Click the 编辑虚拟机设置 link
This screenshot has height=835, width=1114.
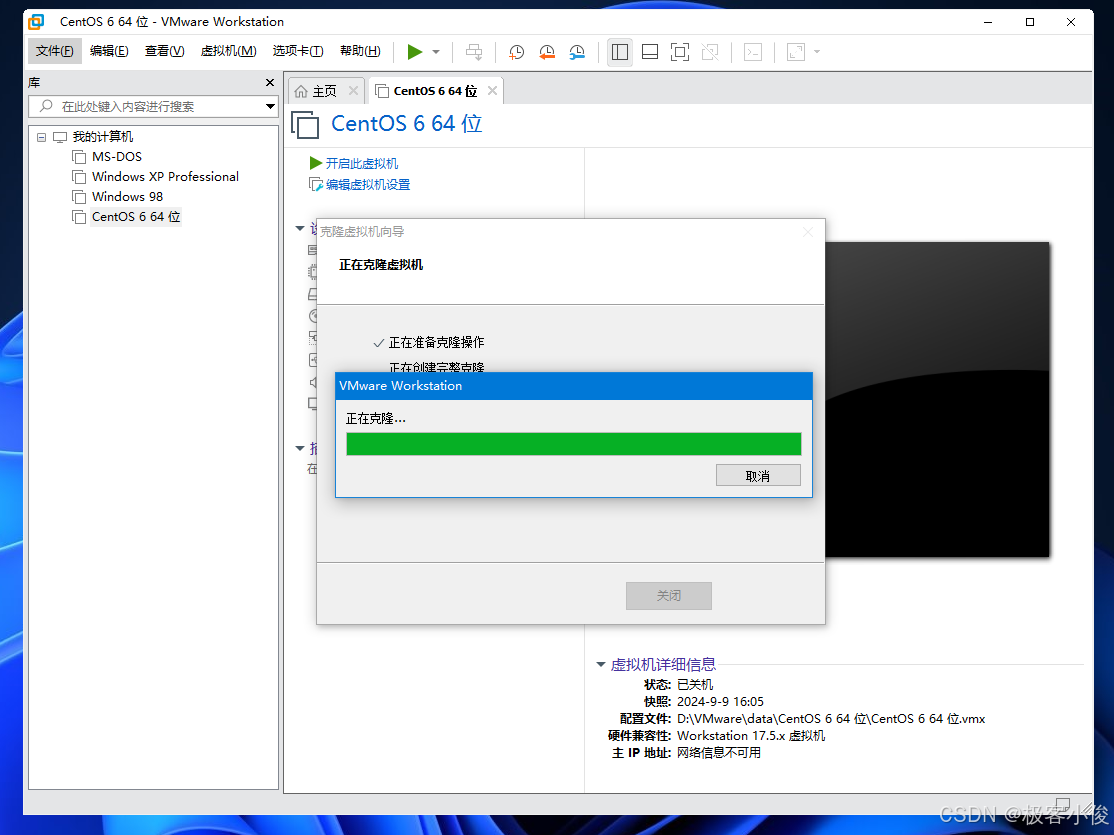367,185
